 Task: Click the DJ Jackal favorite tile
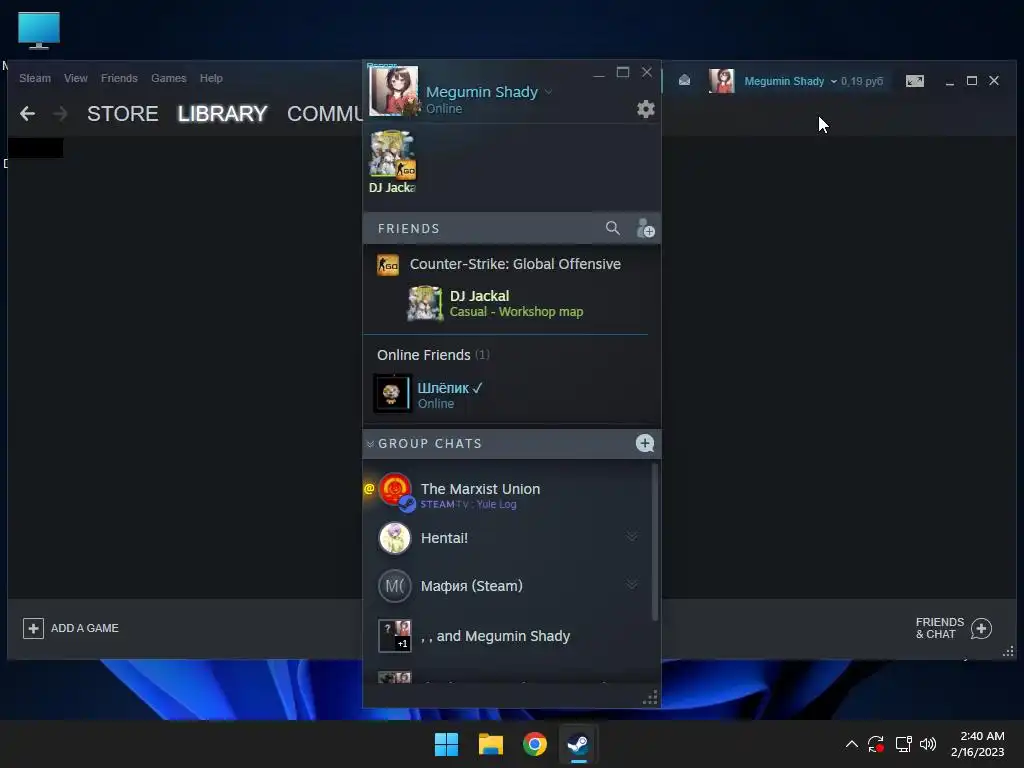point(392,162)
